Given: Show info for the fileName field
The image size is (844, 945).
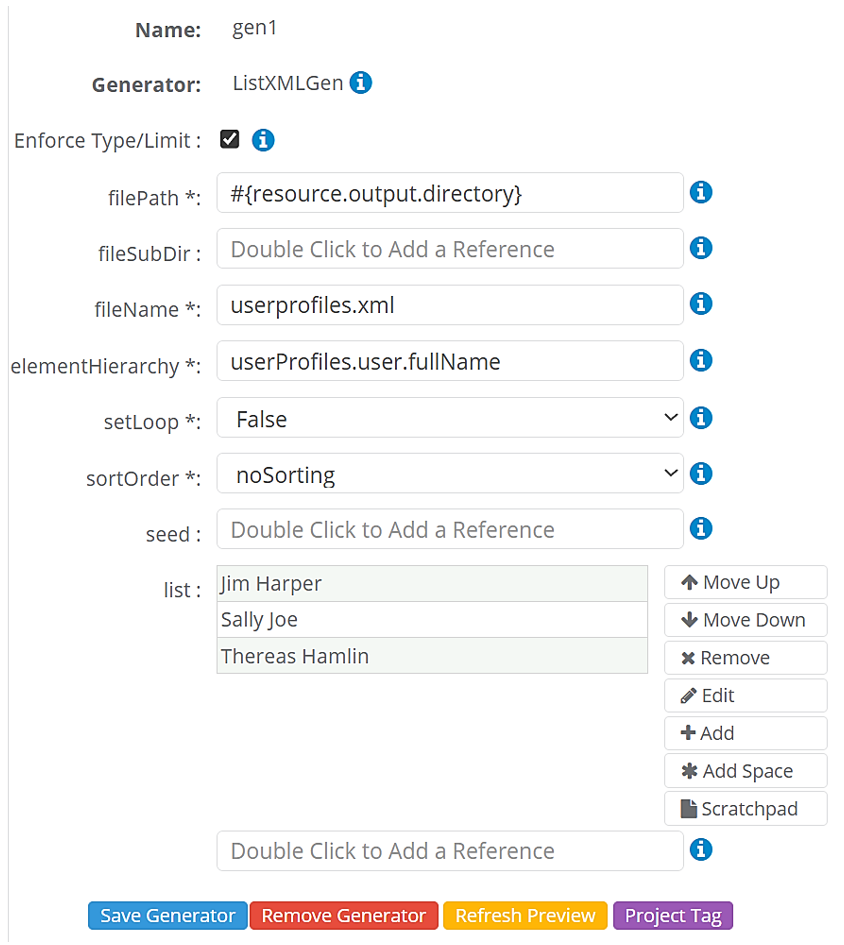Looking at the screenshot, I should 701,303.
